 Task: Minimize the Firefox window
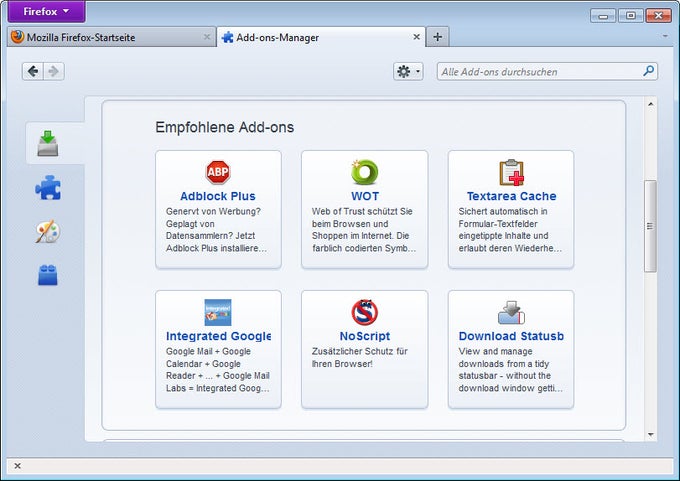pyautogui.click(x=603, y=16)
